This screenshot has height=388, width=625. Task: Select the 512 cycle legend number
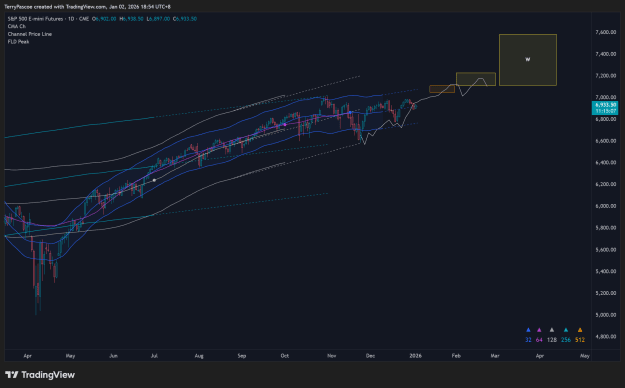[580, 340]
